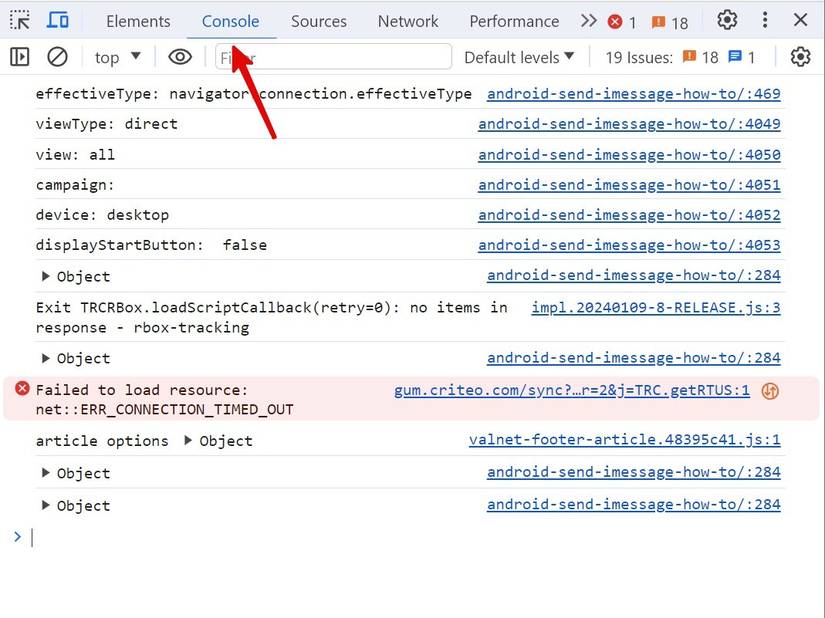Follow the impl.20240109-8-RELEASE.js:3 source link
The image size is (825, 618).
coord(654,307)
